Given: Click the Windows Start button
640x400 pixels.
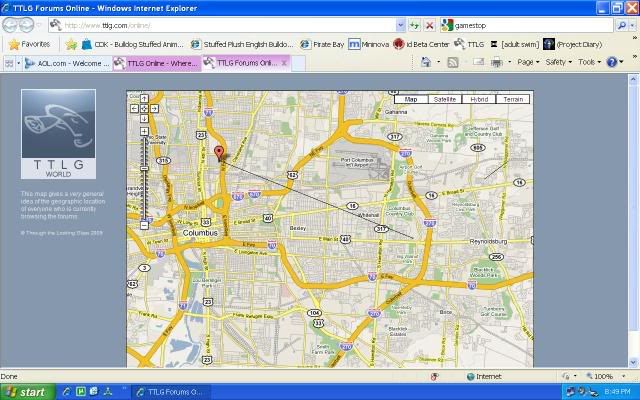Looking at the screenshot, I should 27,391.
